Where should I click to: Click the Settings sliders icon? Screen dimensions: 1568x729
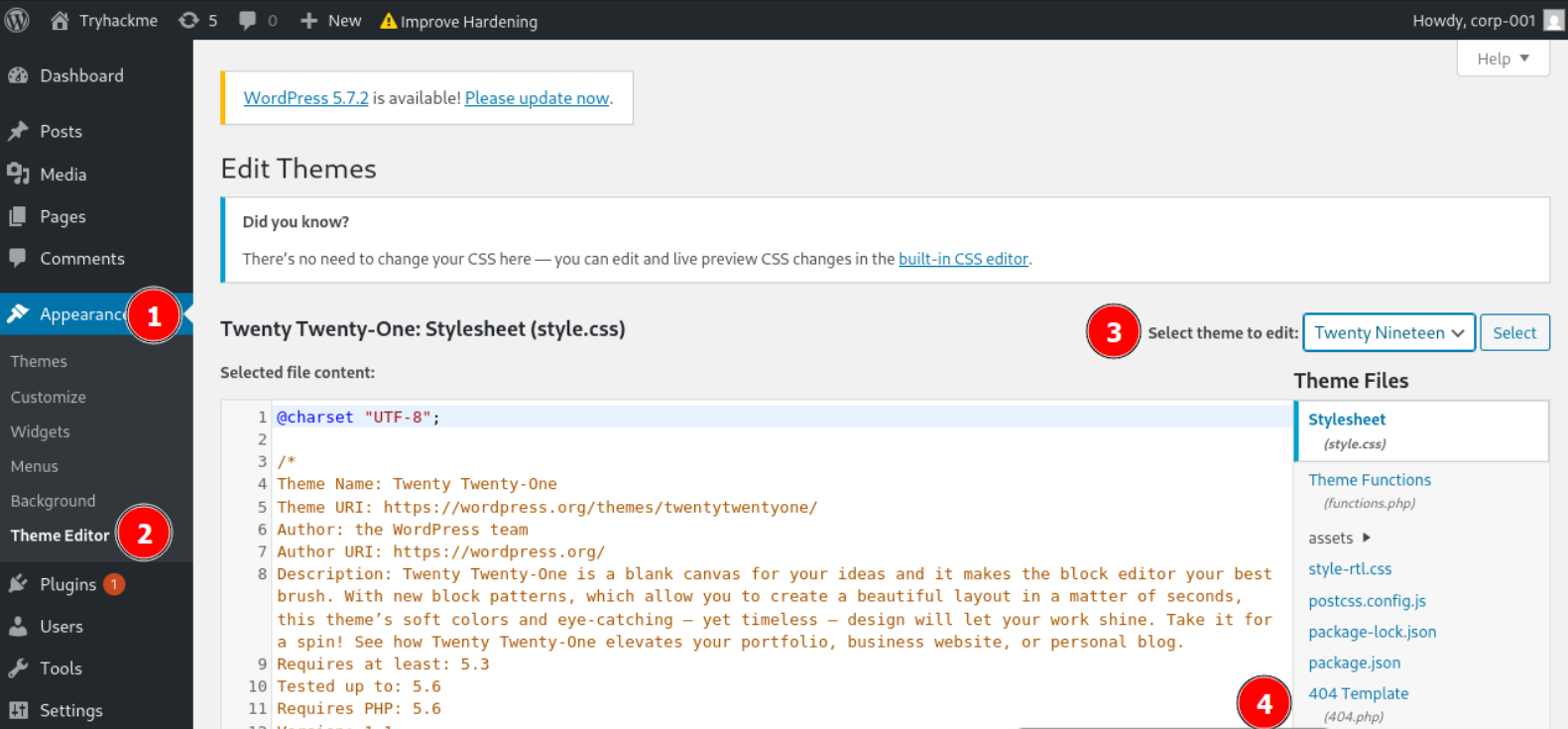(x=18, y=710)
